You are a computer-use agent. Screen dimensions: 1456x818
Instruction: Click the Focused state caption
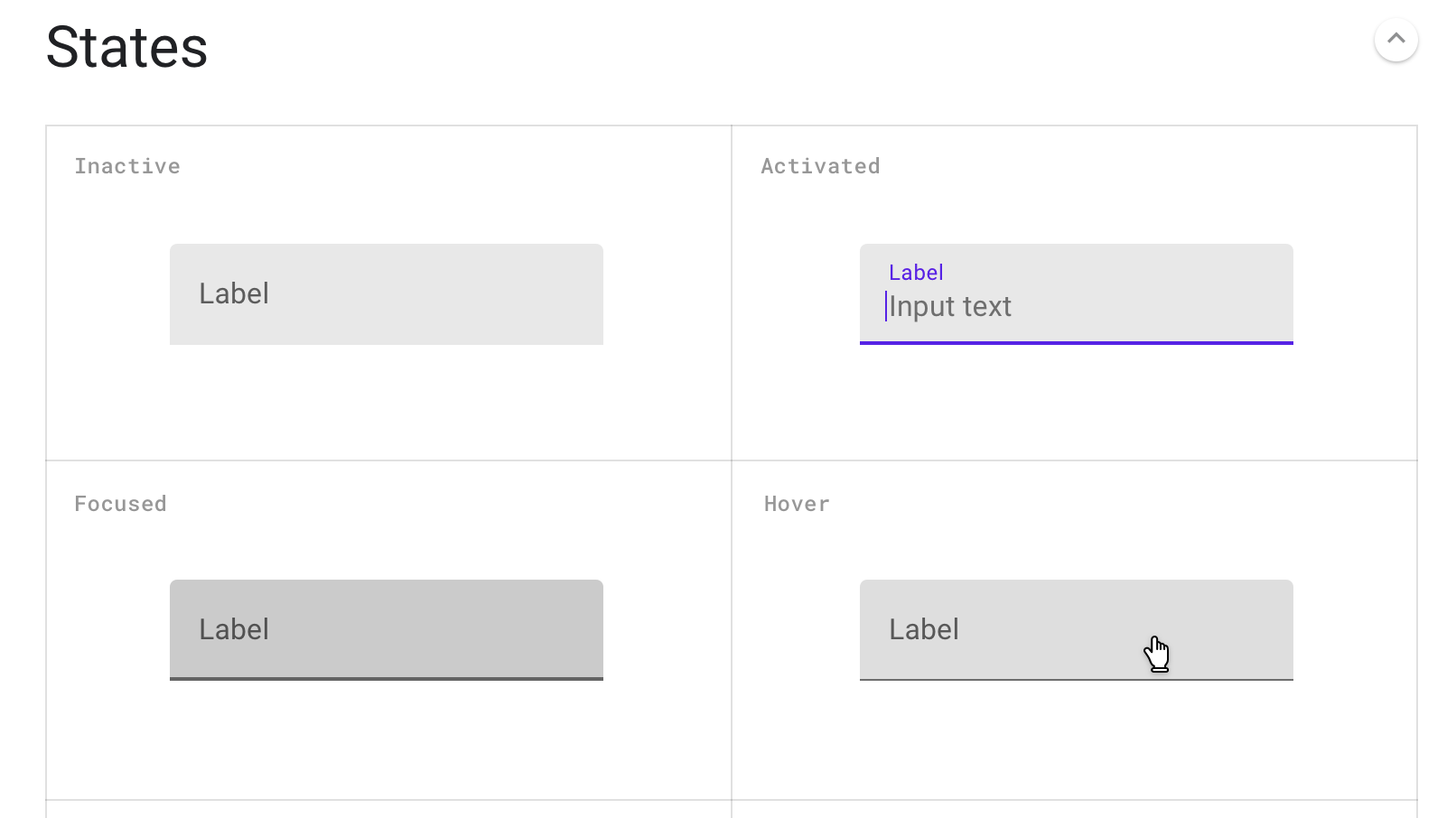[120, 504]
